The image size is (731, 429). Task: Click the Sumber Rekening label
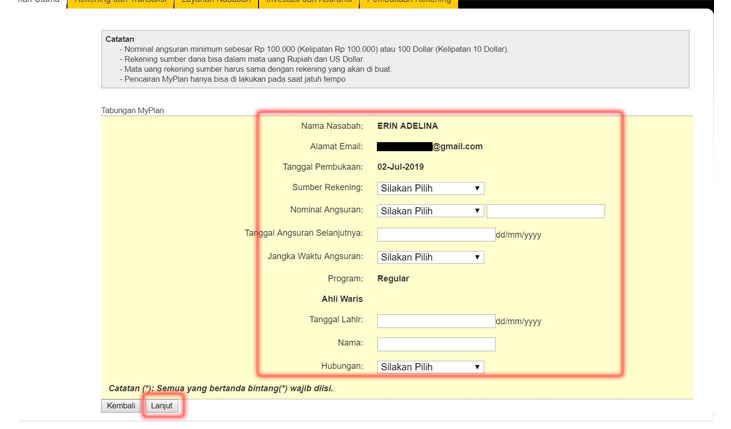click(328, 187)
